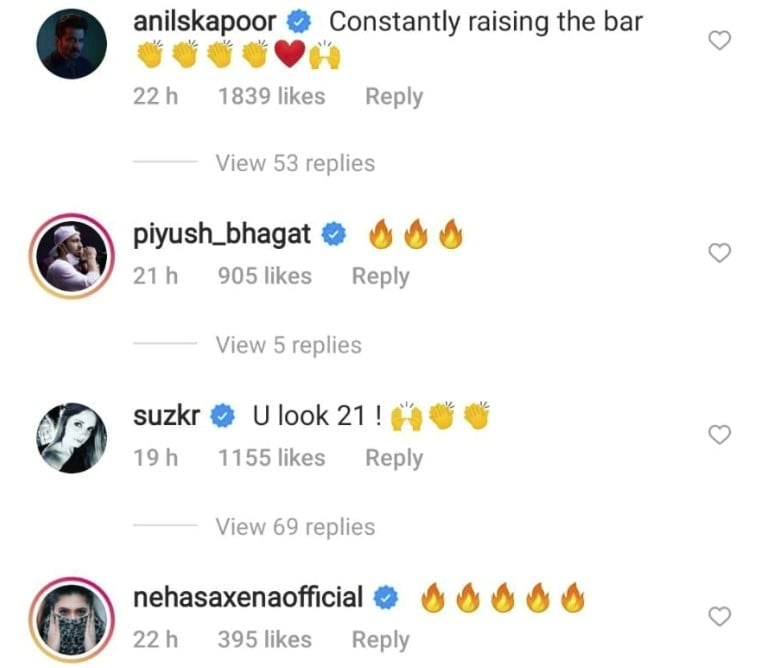The width and height of the screenshot is (782, 668).
Task: Open the anilskapoor username link
Action: coord(204,22)
